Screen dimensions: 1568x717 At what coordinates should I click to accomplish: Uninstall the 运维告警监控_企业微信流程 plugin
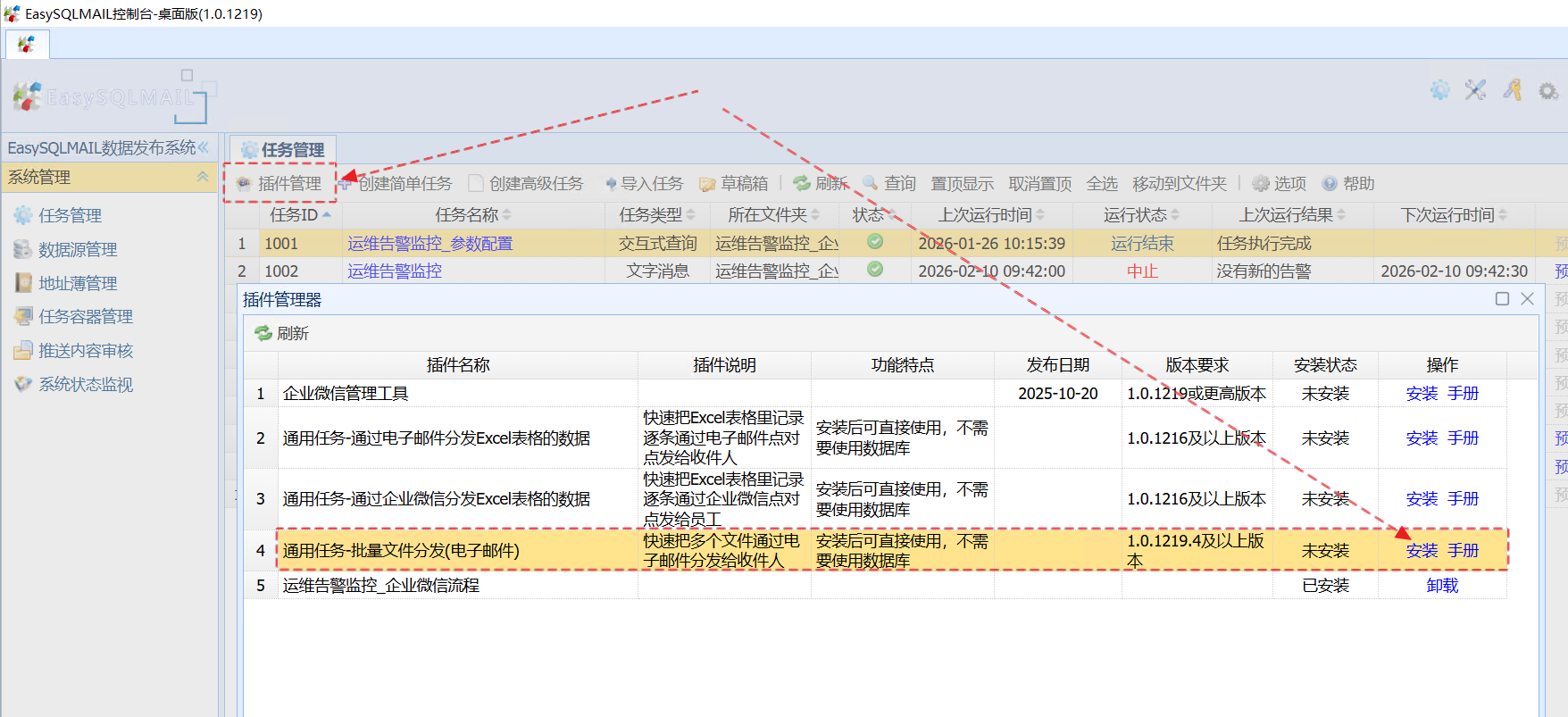[x=1442, y=586]
